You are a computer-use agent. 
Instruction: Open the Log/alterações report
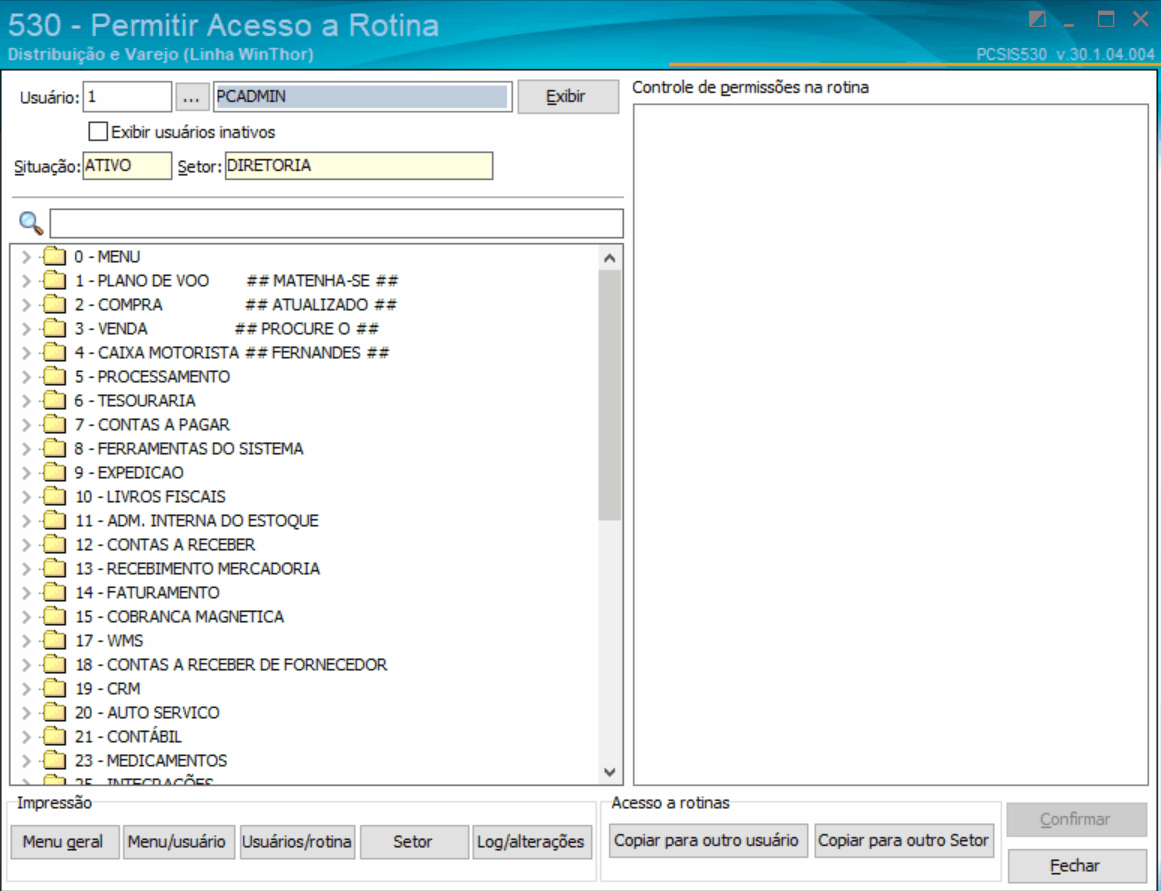(x=532, y=841)
